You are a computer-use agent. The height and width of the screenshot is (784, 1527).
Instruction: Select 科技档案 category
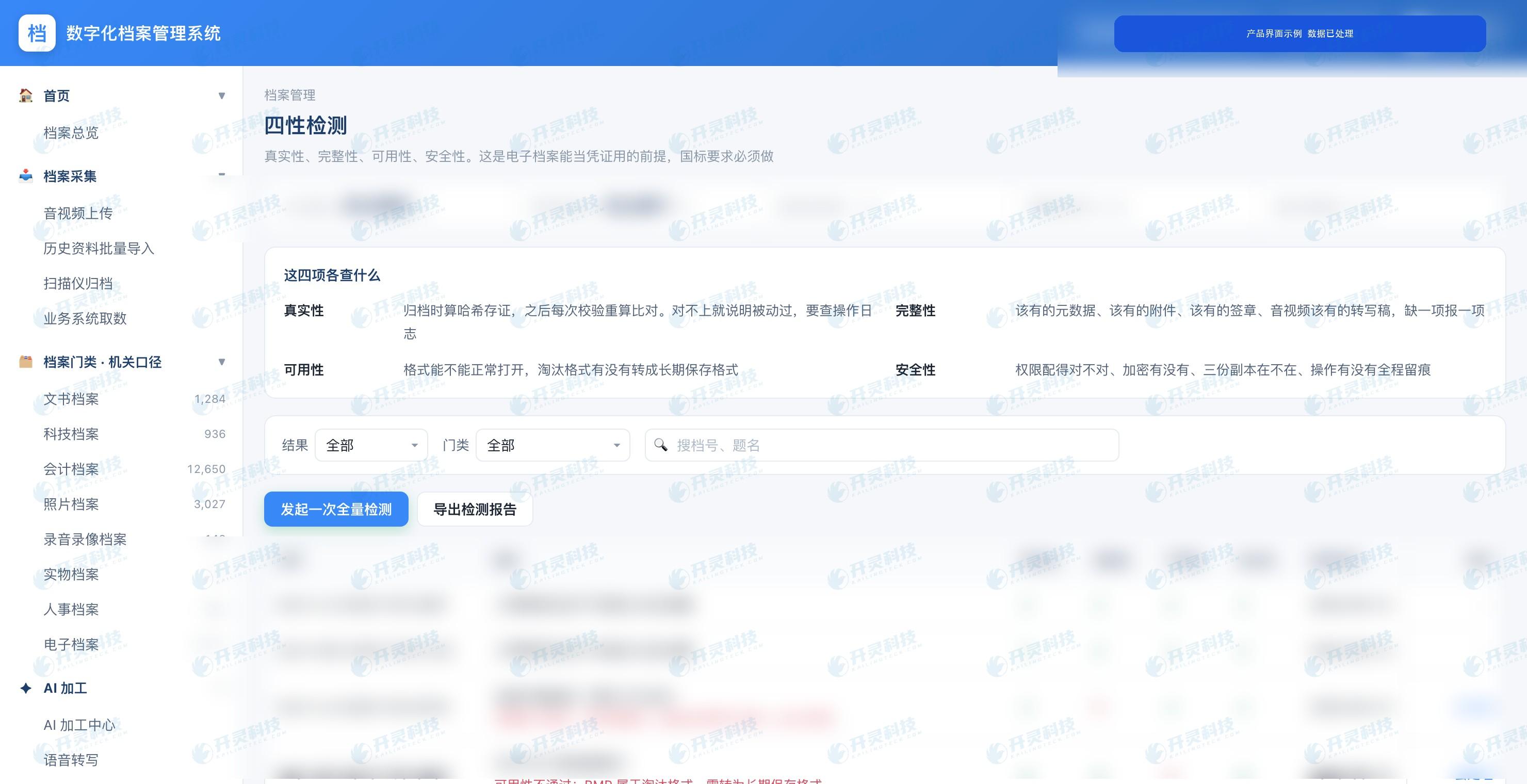[71, 434]
